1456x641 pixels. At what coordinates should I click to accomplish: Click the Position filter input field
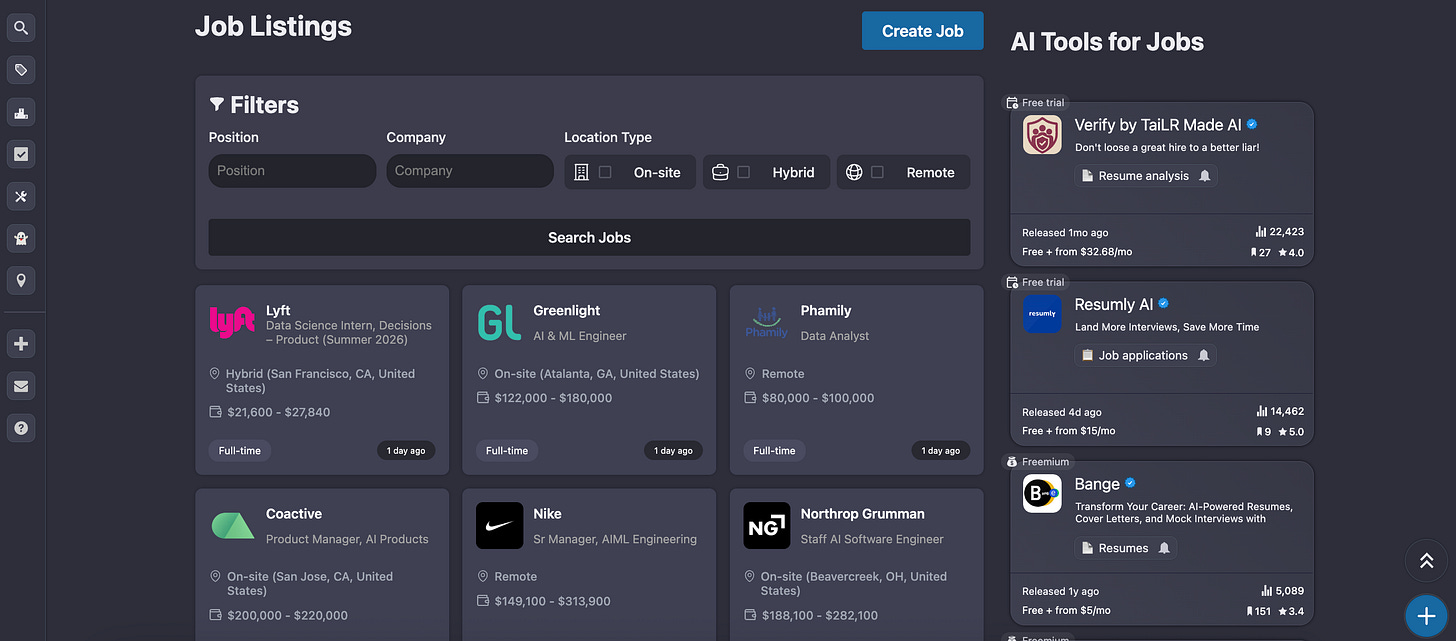click(x=292, y=171)
